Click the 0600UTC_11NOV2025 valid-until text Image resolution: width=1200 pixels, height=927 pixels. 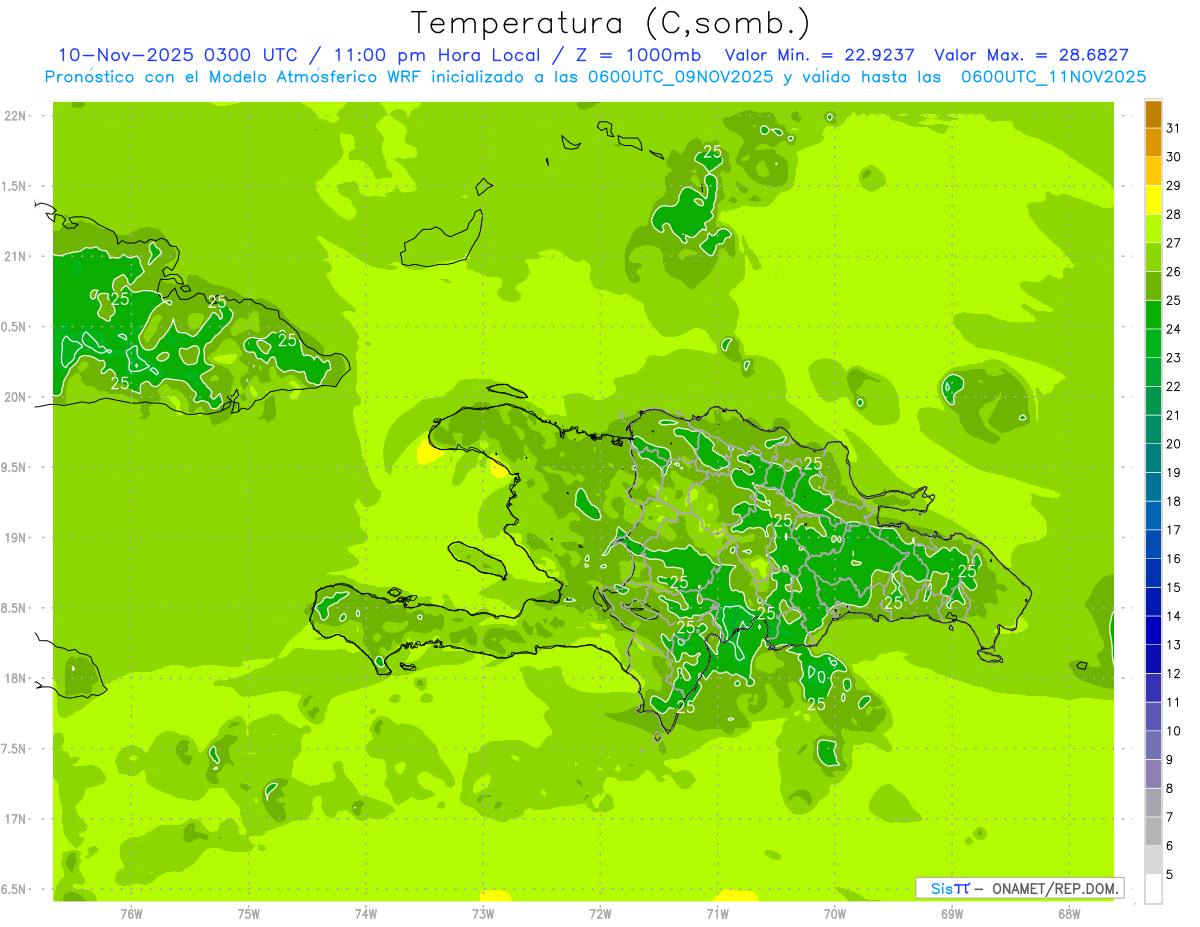point(1053,77)
